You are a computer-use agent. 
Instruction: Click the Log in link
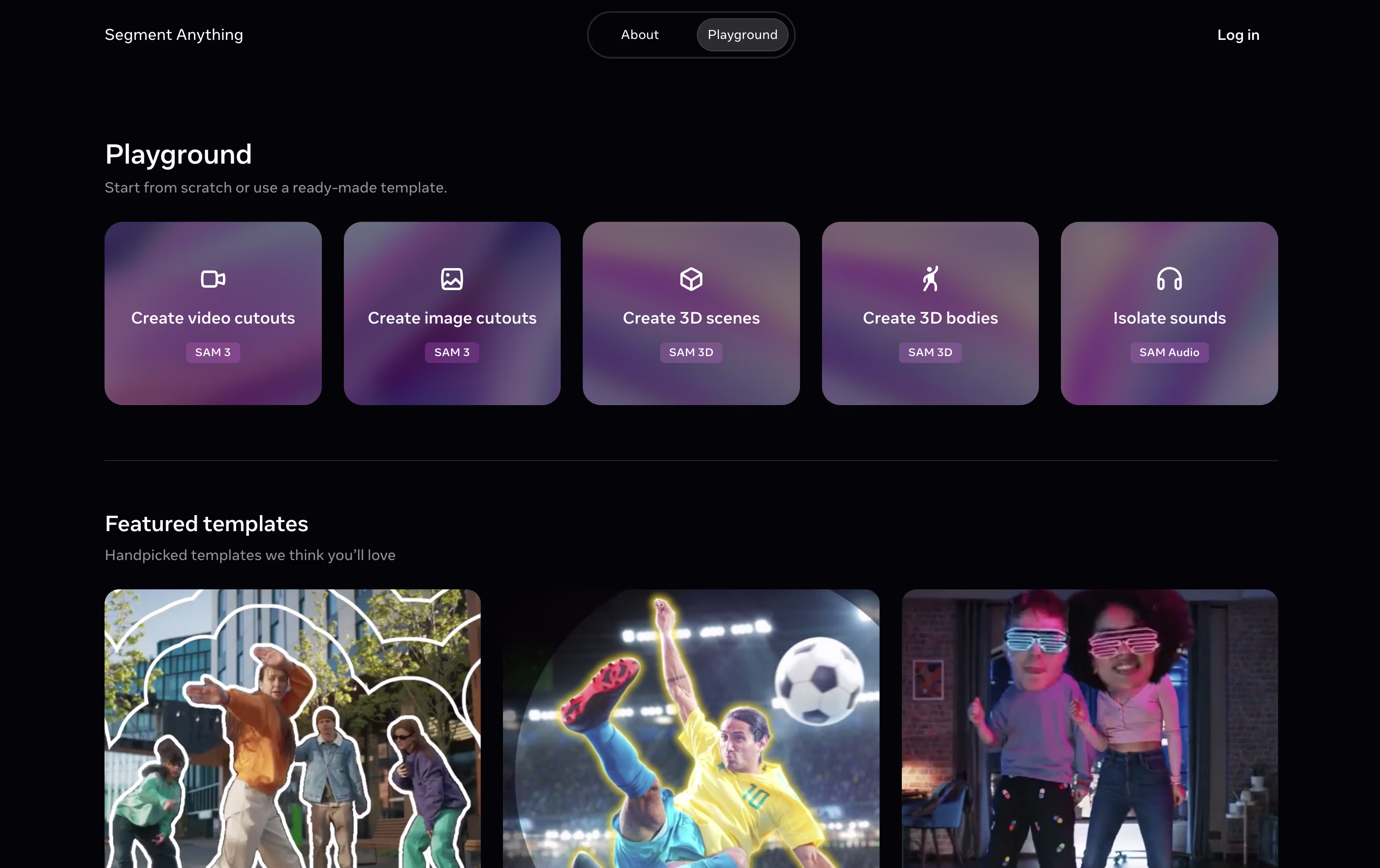1238,35
